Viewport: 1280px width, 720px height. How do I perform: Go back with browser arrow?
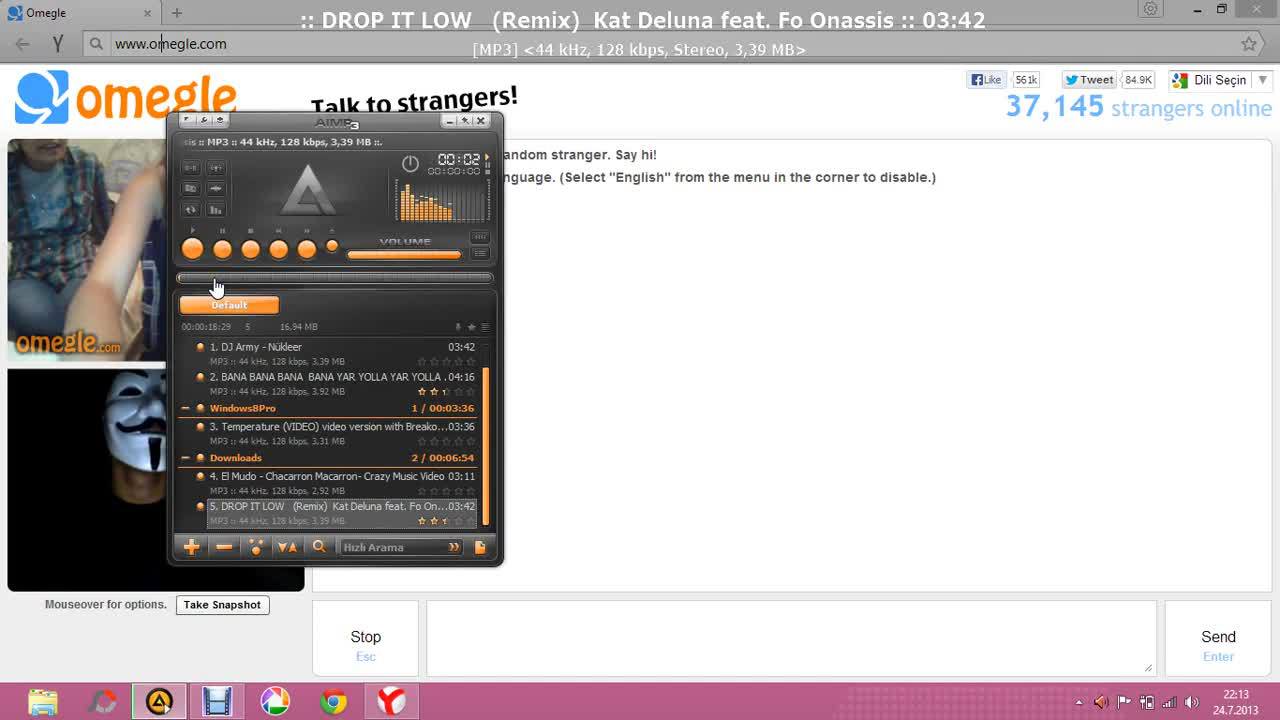coord(23,44)
